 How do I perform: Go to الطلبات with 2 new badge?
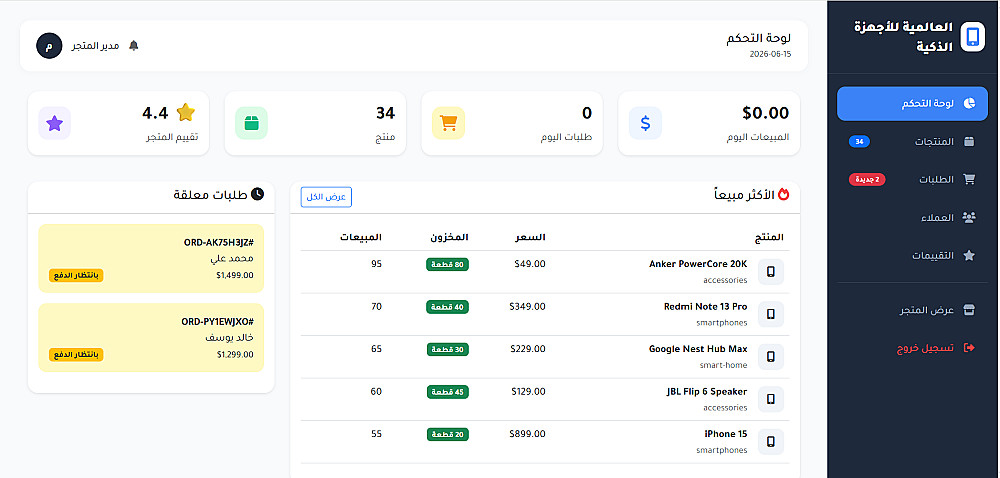(x=912, y=179)
